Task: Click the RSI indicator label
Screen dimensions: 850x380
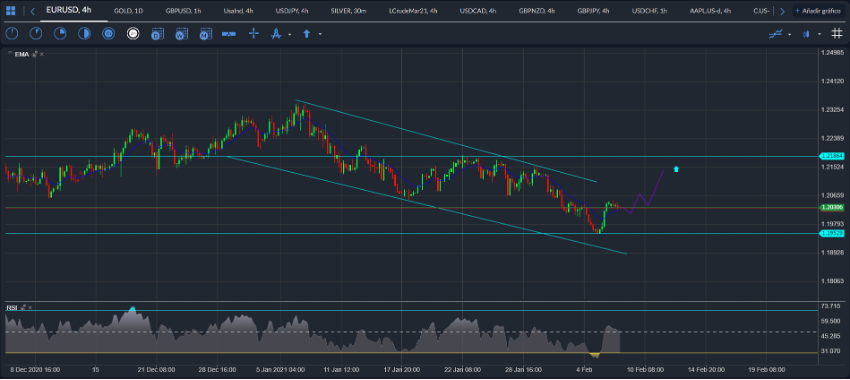Action: (11, 308)
